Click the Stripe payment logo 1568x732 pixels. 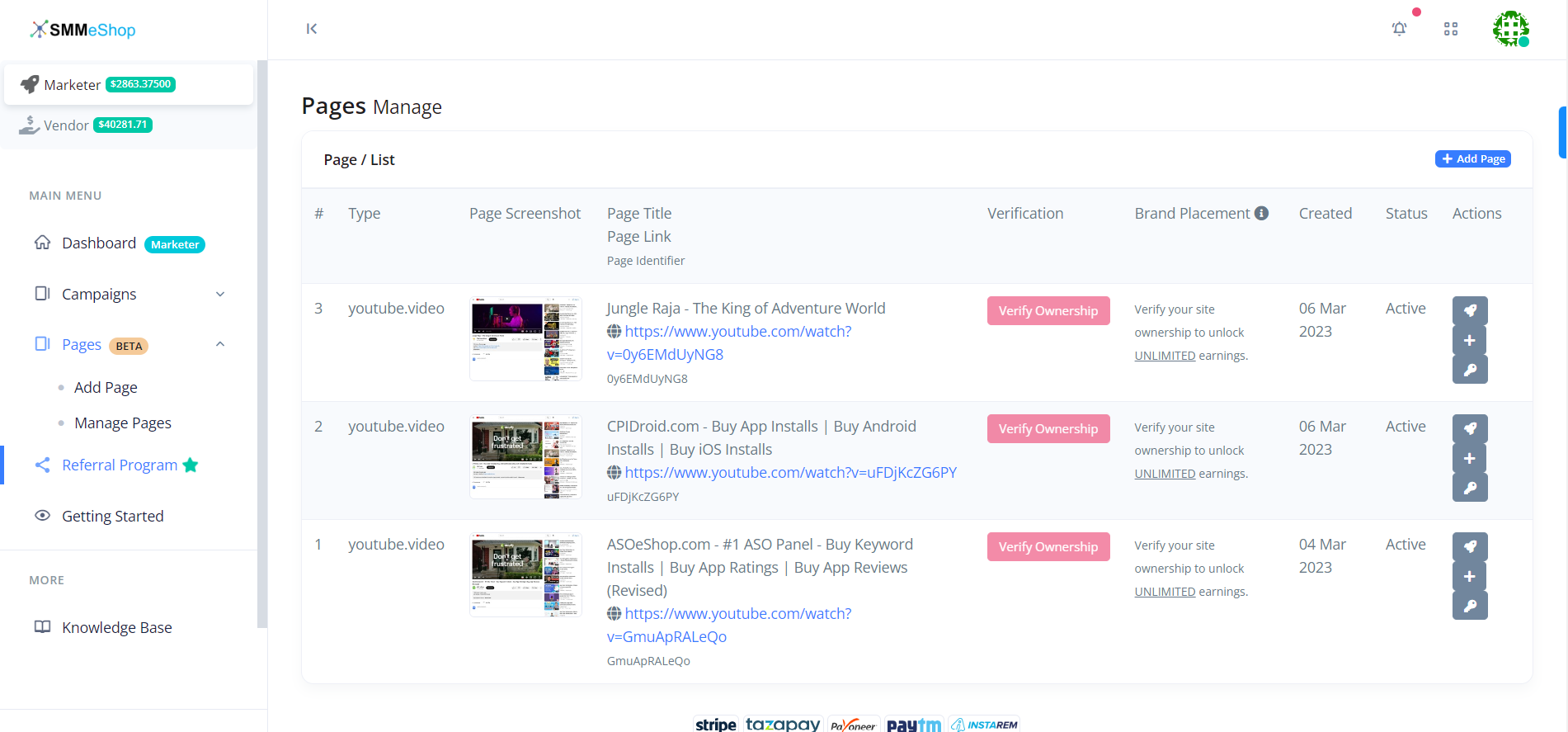[x=715, y=724]
